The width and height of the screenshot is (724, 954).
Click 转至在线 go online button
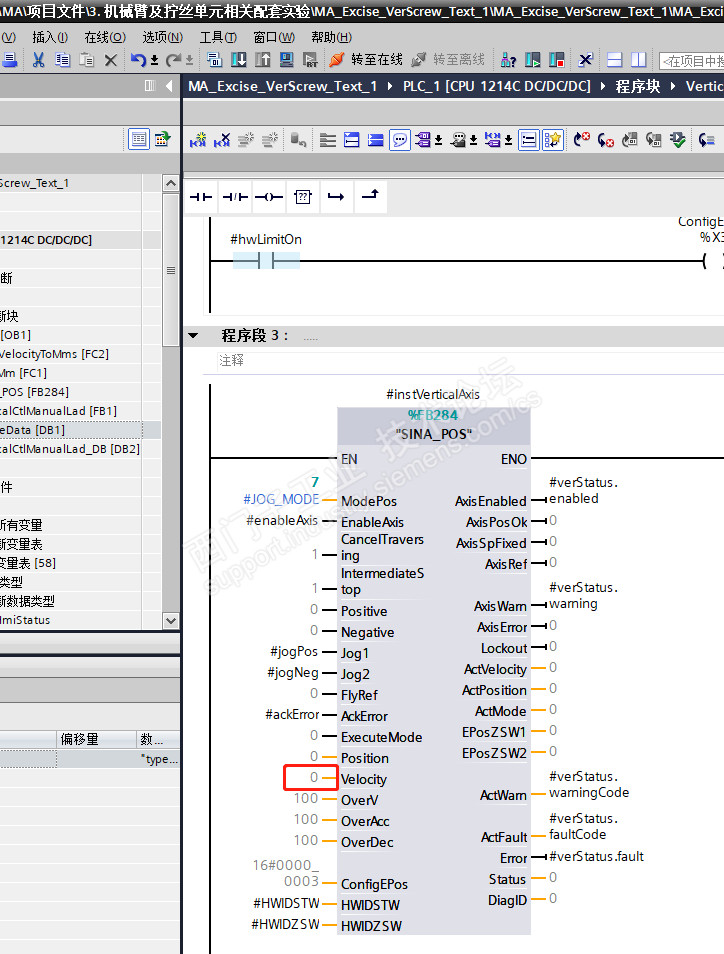click(366, 60)
